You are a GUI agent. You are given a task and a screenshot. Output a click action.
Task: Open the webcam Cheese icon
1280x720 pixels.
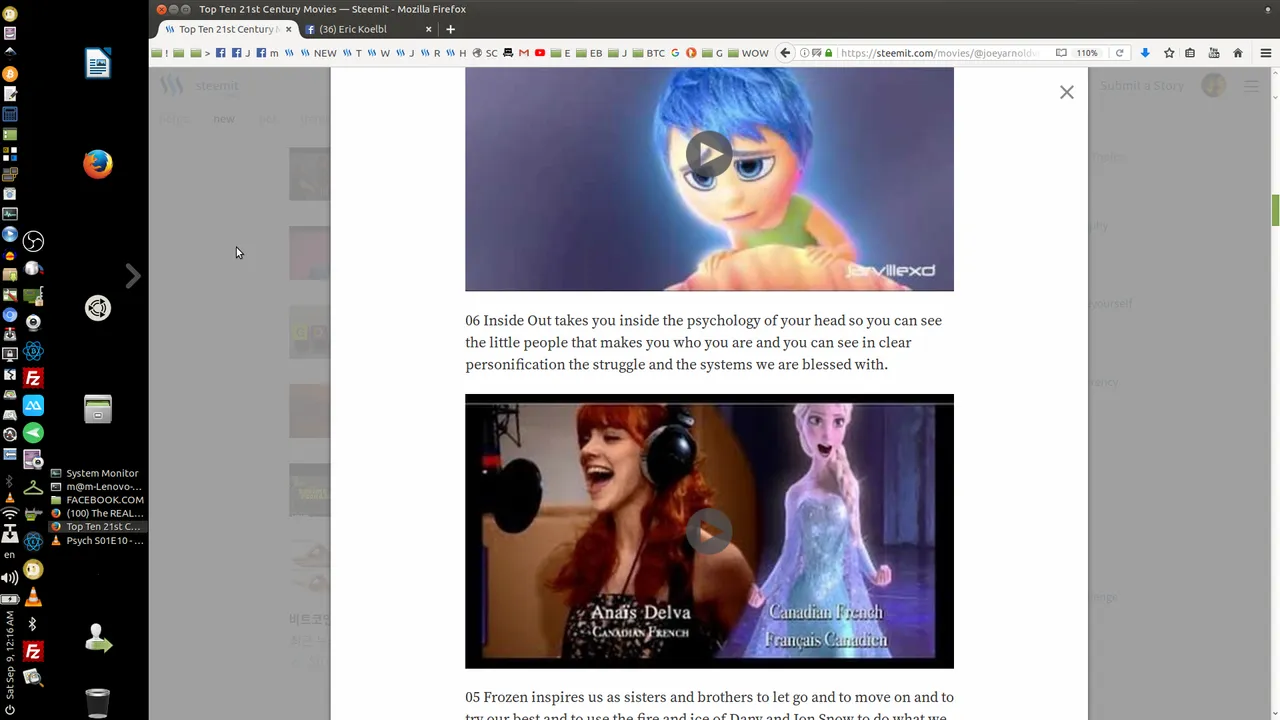(33, 322)
